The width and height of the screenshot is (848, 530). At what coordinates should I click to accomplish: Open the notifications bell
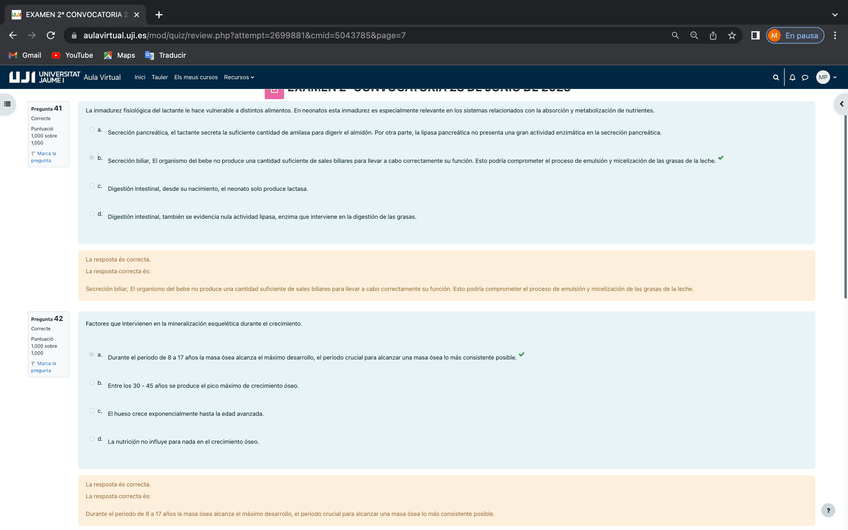click(x=792, y=77)
